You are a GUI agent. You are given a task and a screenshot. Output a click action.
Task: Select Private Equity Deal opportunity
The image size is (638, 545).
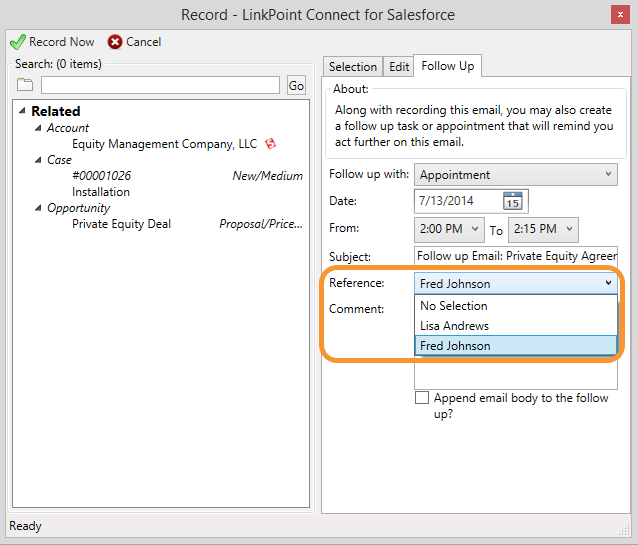point(121,224)
